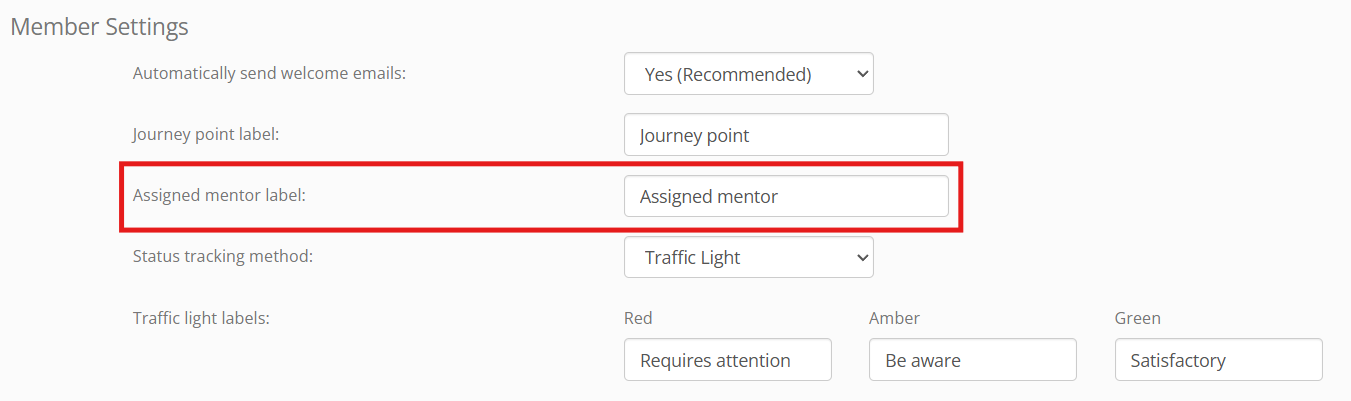The height and width of the screenshot is (401, 1351).
Task: Select the Amber 'Be aware' input field
Action: pos(972,360)
